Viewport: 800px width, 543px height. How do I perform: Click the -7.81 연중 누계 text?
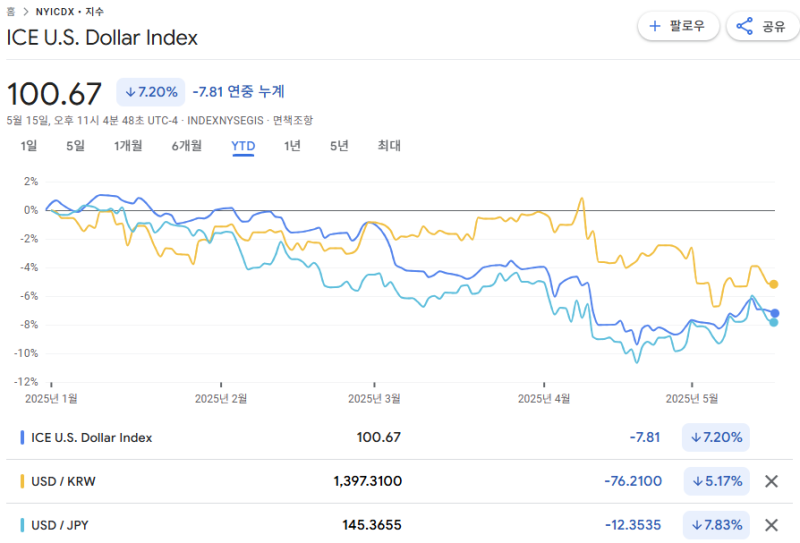238,92
